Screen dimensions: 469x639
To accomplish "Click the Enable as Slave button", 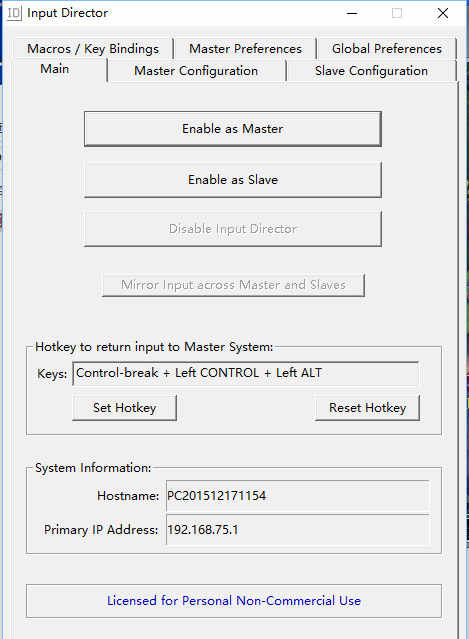I will [233, 180].
